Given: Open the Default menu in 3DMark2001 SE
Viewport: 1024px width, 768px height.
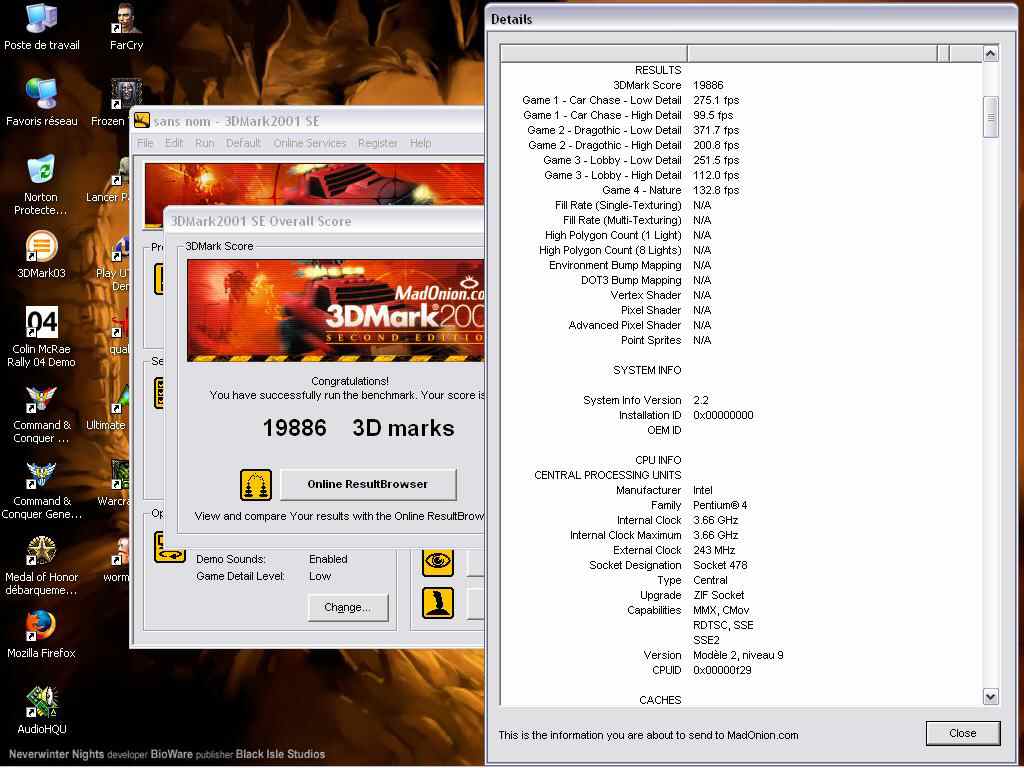Looking at the screenshot, I should (243, 143).
